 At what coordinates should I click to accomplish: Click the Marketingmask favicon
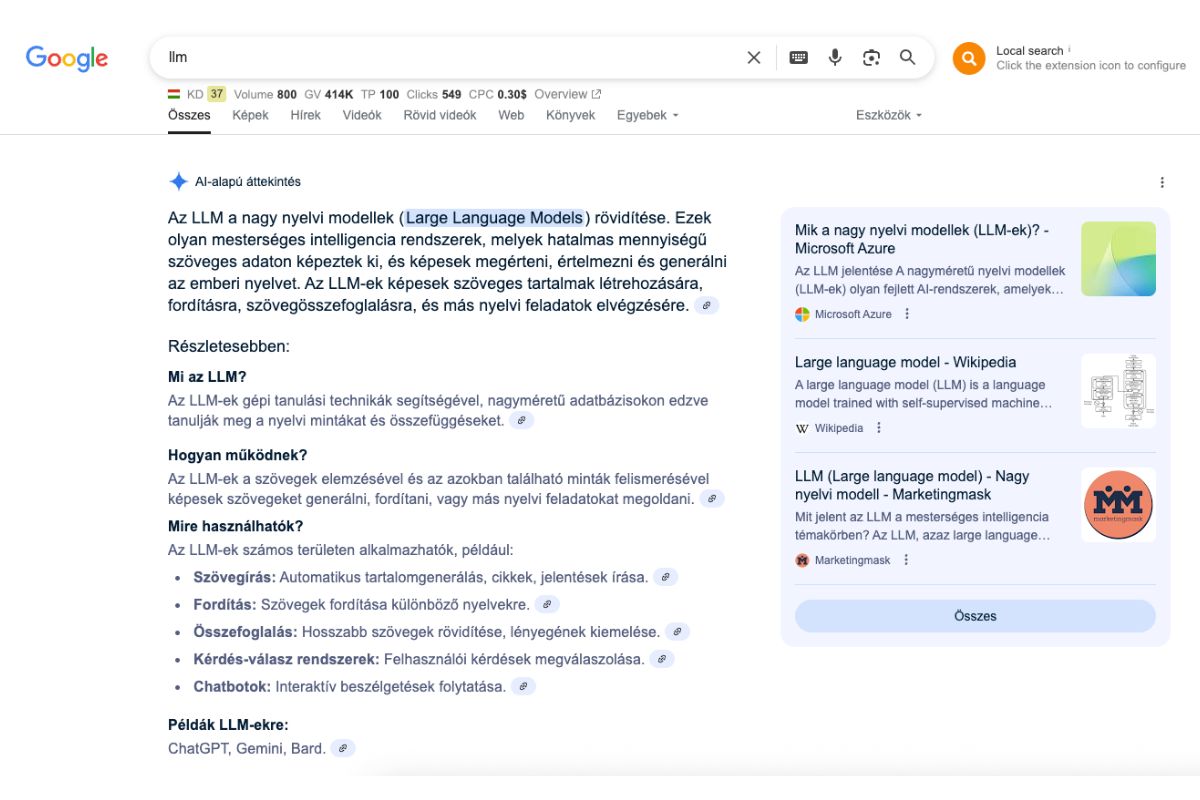pyautogui.click(x=802, y=560)
